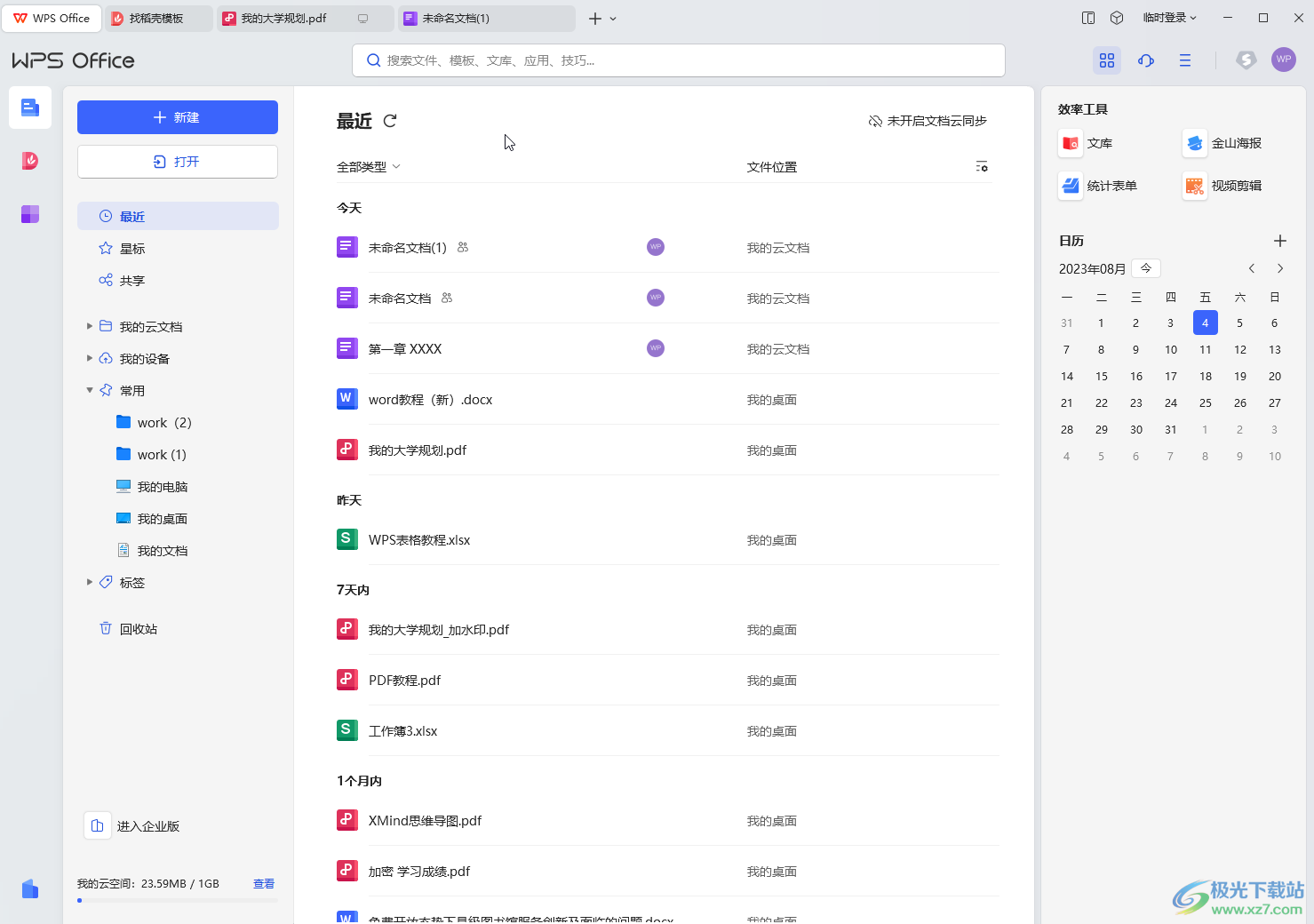Click the split window layout icon in title bar
Viewport: 1314px width, 924px height.
(1088, 18)
